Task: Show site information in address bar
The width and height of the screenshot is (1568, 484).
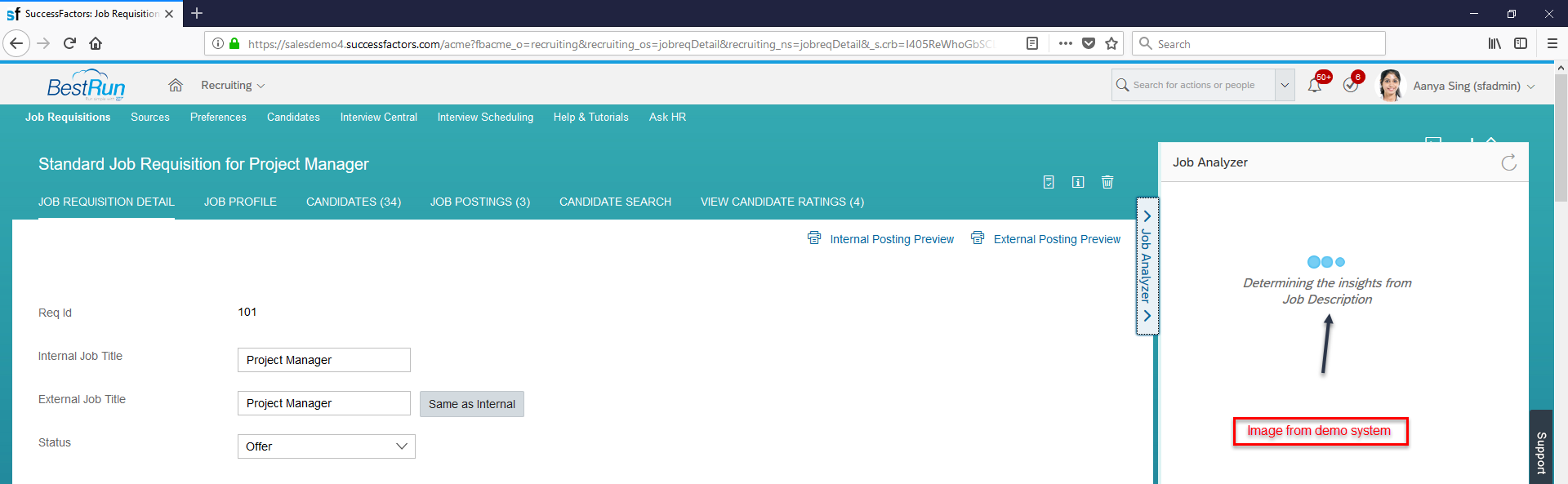Action: (218, 43)
